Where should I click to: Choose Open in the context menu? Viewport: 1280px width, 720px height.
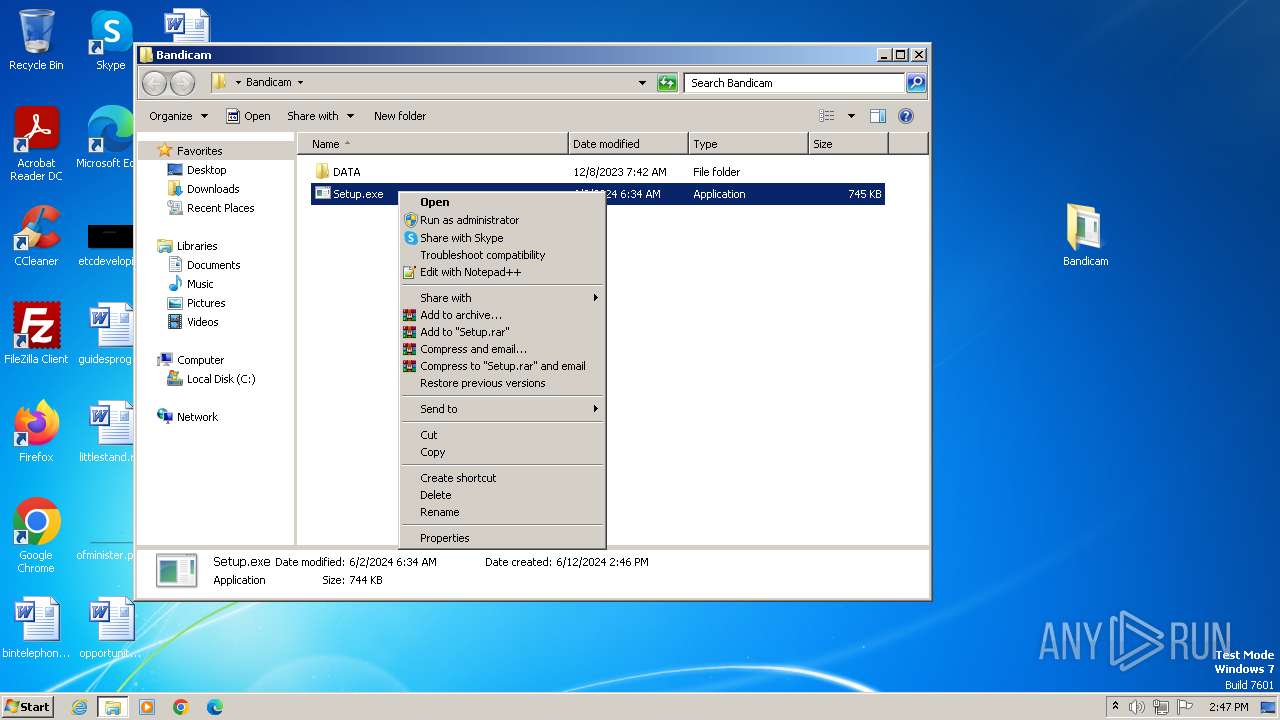pyautogui.click(x=502, y=202)
